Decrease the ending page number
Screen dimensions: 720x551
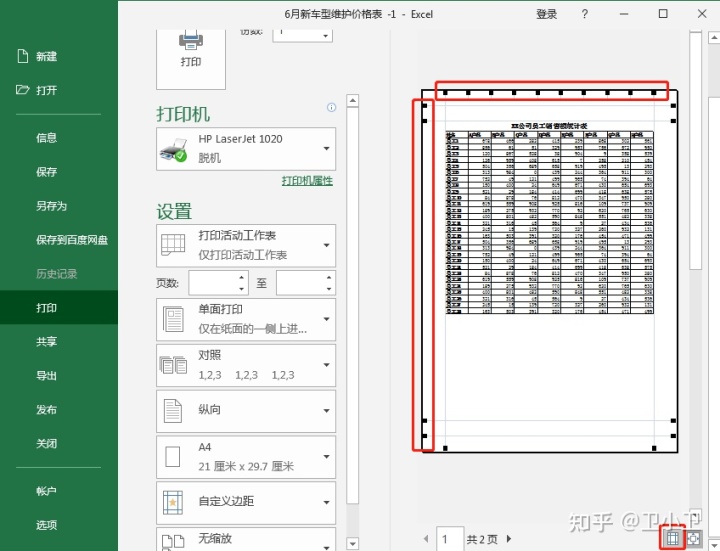pos(329,289)
